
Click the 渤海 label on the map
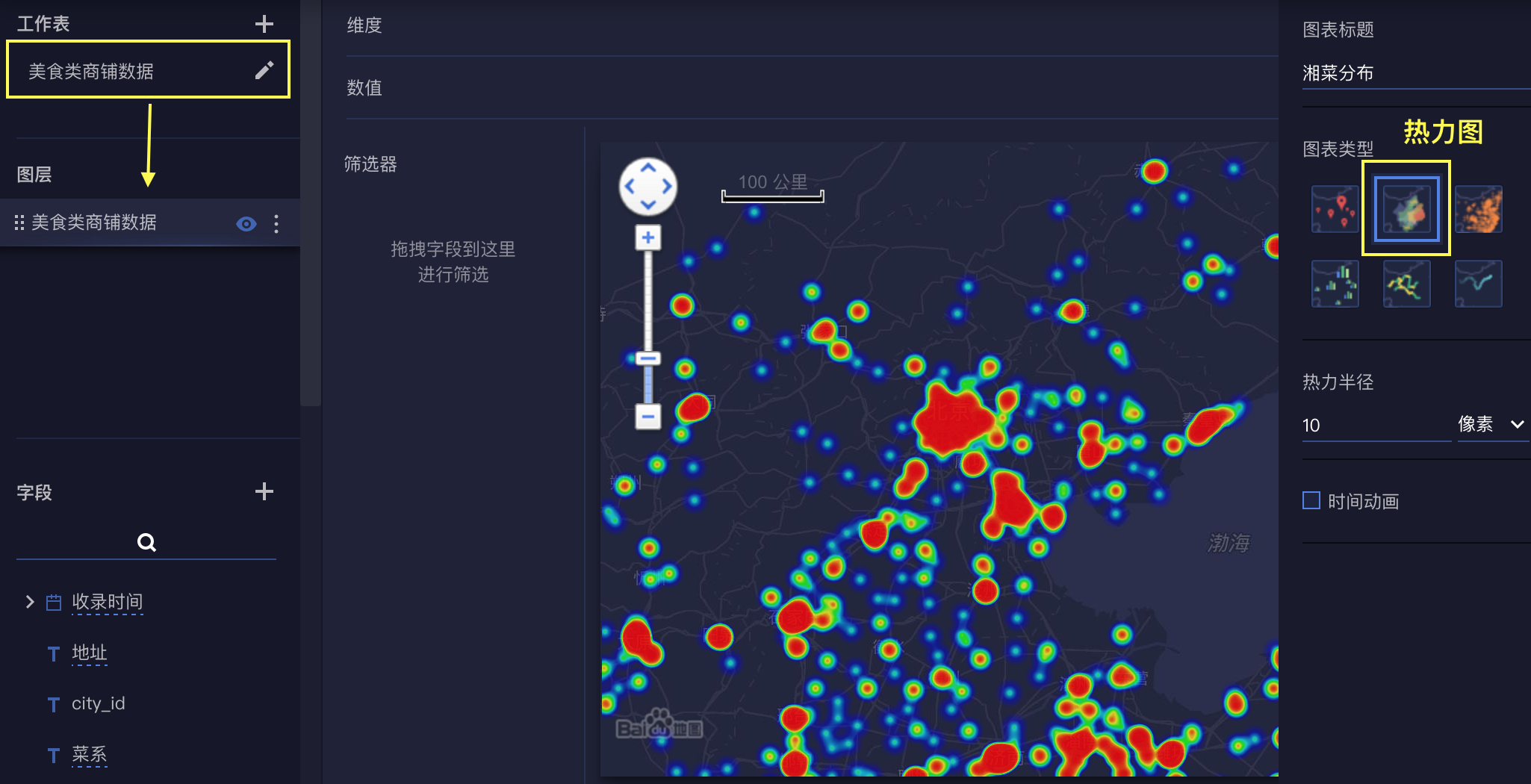pyautogui.click(x=1229, y=543)
